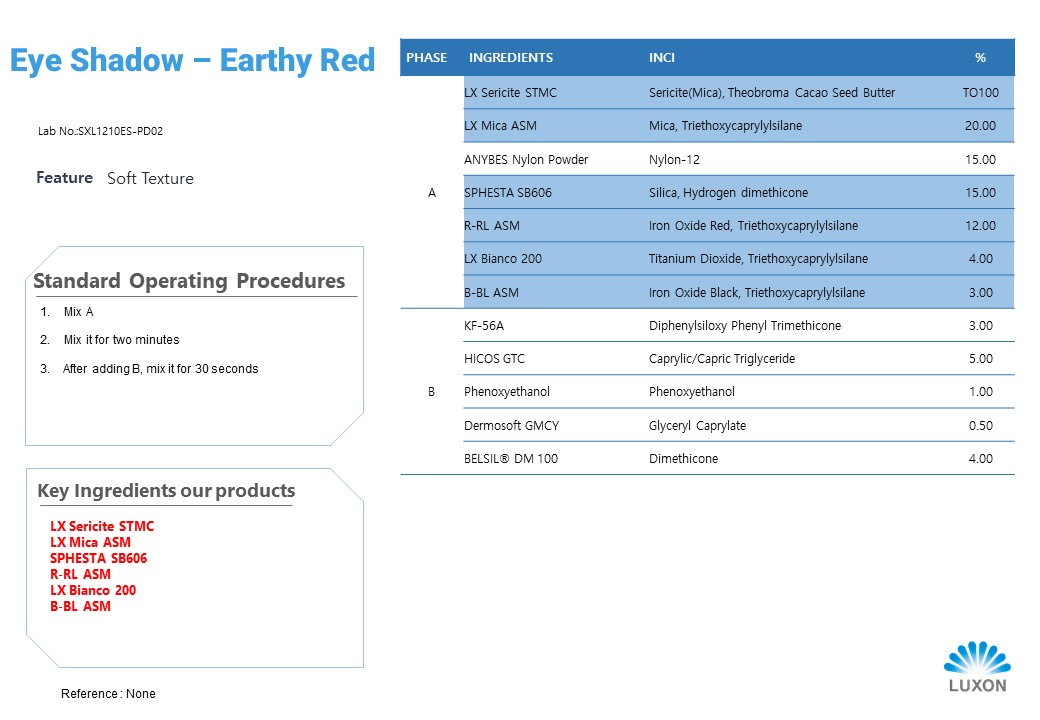The width and height of the screenshot is (1040, 720).
Task: Click 'Reference : None' text
Action: click(x=108, y=693)
